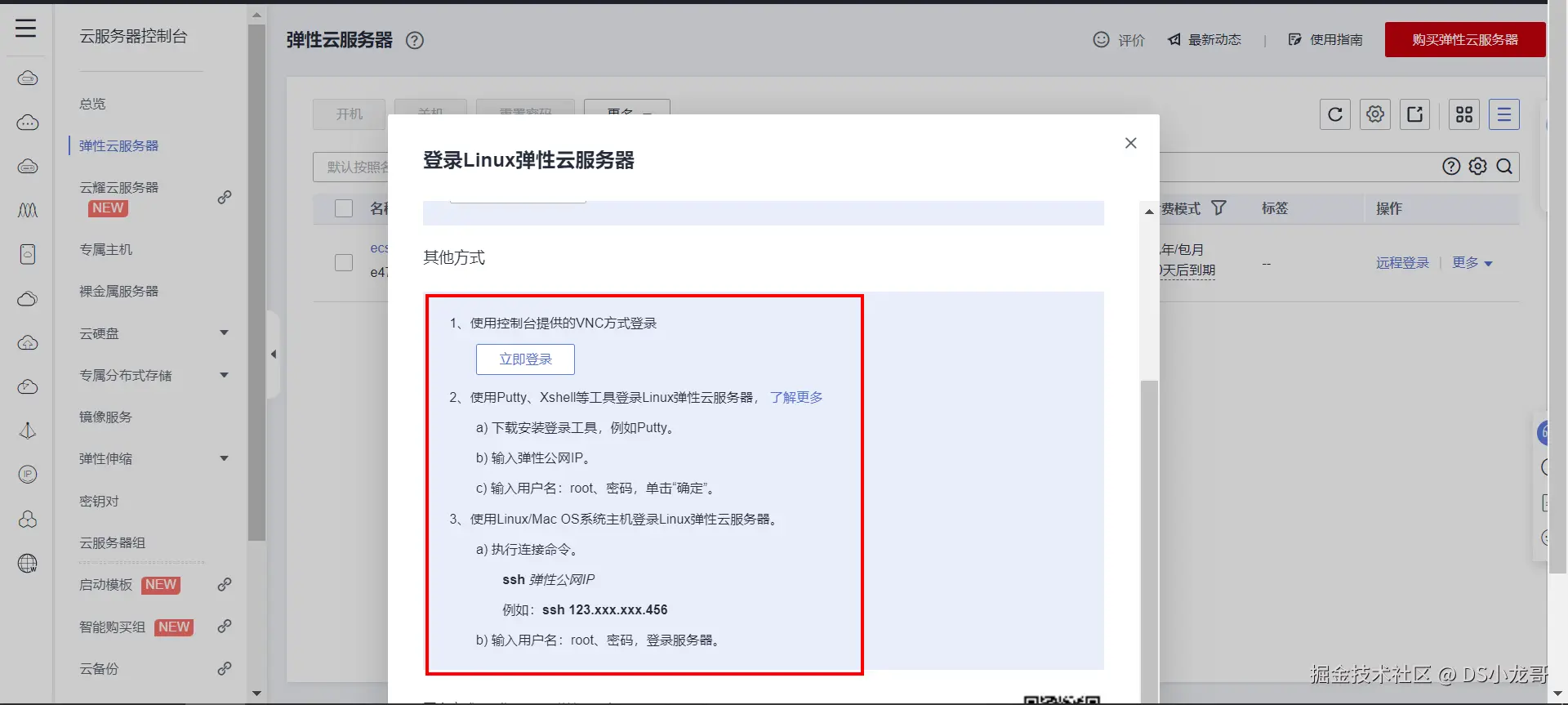Switch to card grid view
1568x705 pixels.
click(x=1464, y=114)
